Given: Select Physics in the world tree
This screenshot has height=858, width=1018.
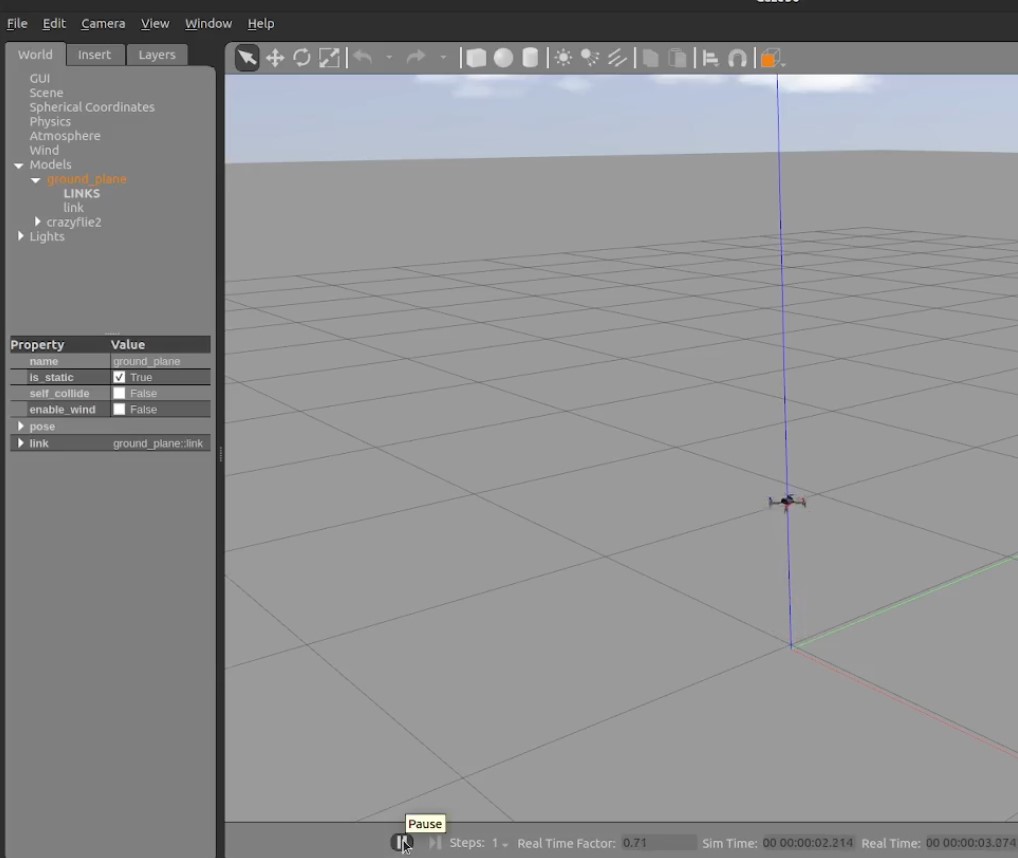Looking at the screenshot, I should pos(50,121).
